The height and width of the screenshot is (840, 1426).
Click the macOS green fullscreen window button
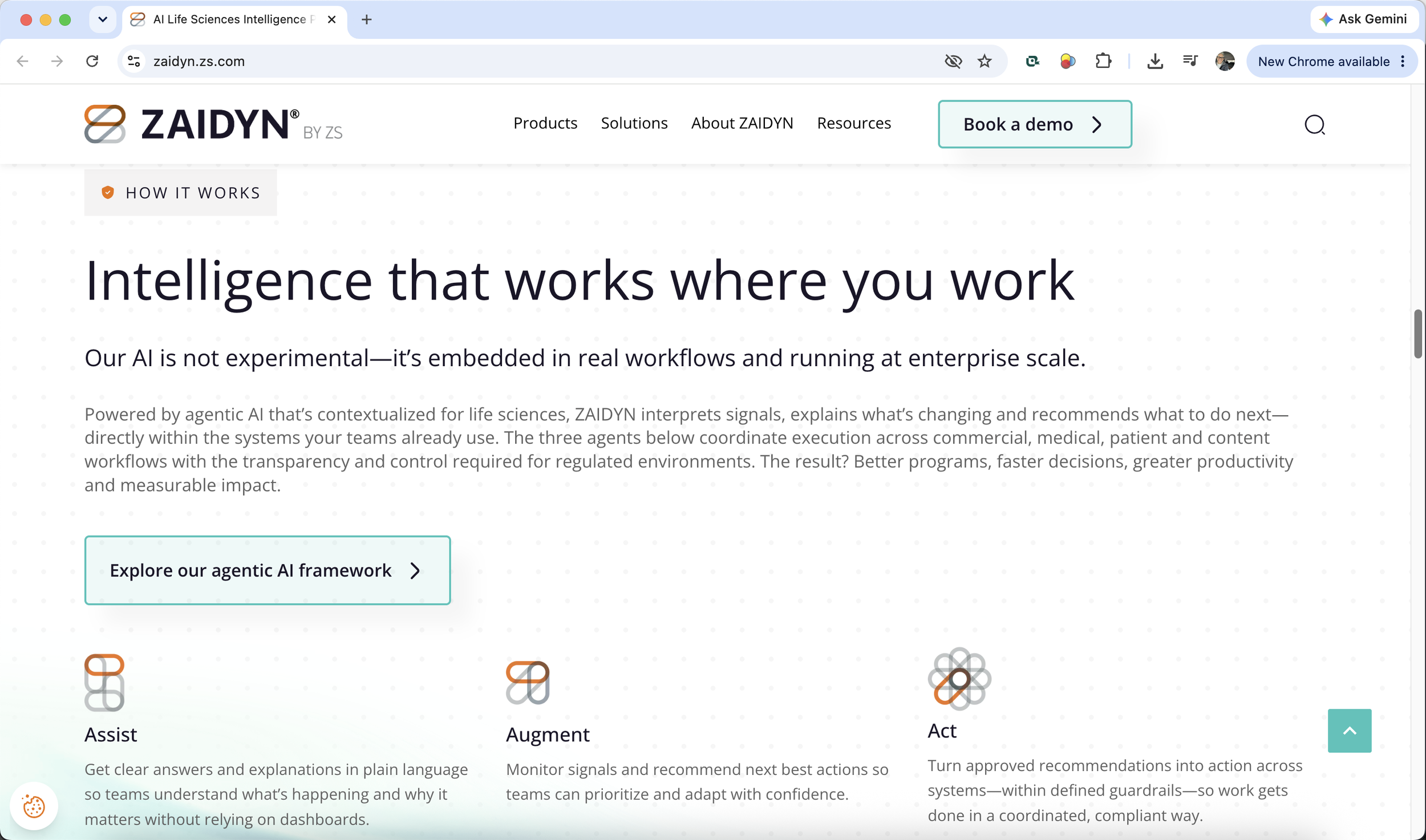tap(65, 19)
